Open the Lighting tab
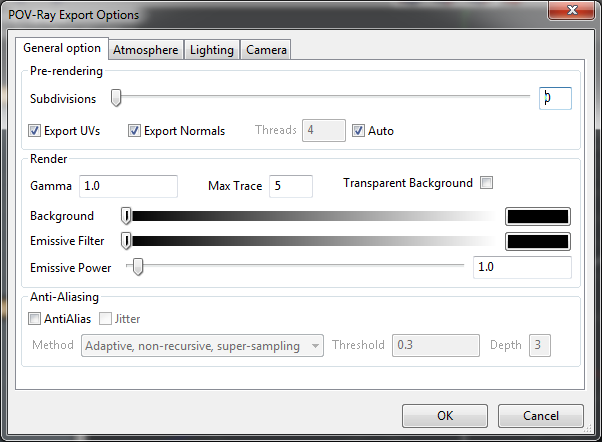Image resolution: width=602 pixels, height=442 pixels. (x=212, y=50)
